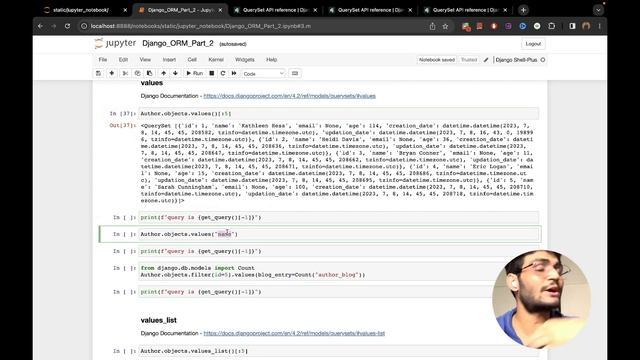Click the selected Author.objects.values("name") cell
Viewport: 640px width, 360px height.
(x=338, y=234)
